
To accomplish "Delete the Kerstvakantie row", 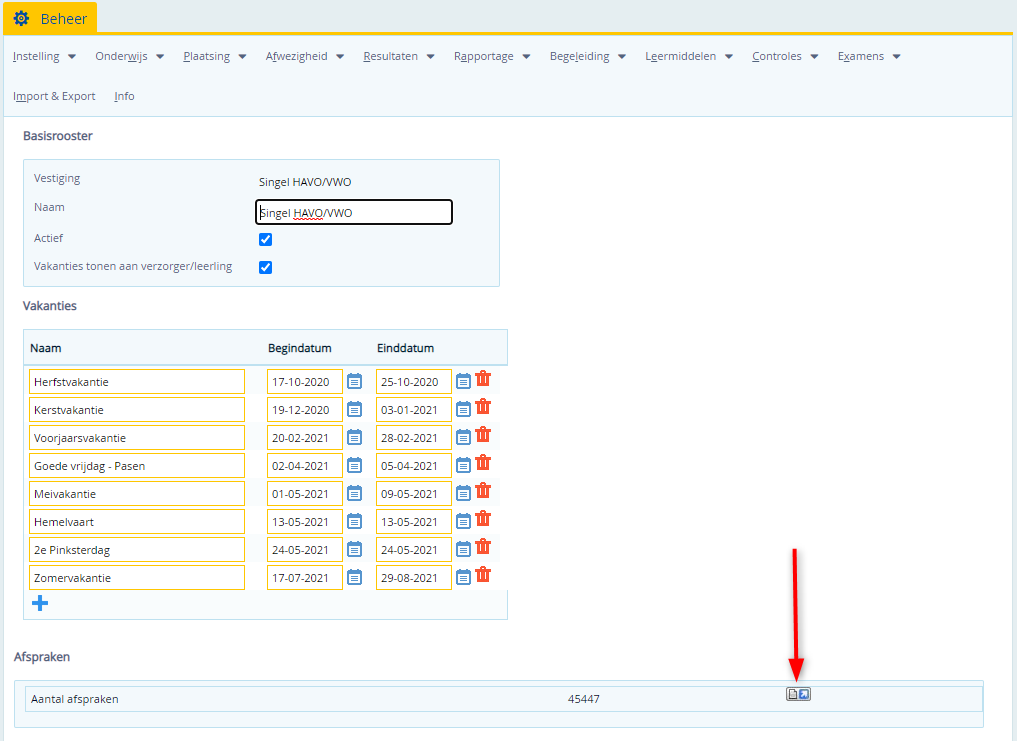I will click(x=483, y=407).
